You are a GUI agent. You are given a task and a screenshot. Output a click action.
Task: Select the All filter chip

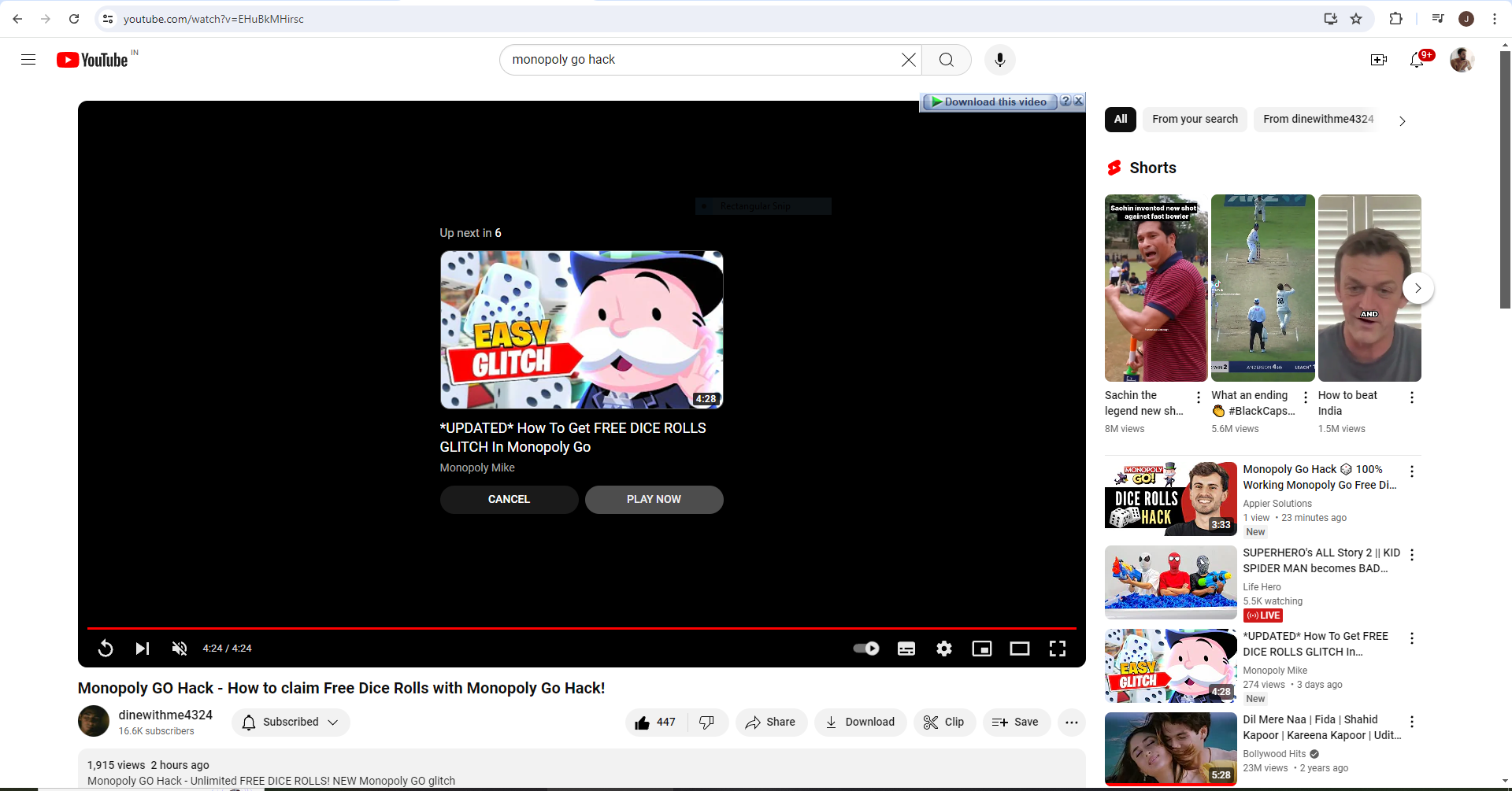tap(1121, 120)
